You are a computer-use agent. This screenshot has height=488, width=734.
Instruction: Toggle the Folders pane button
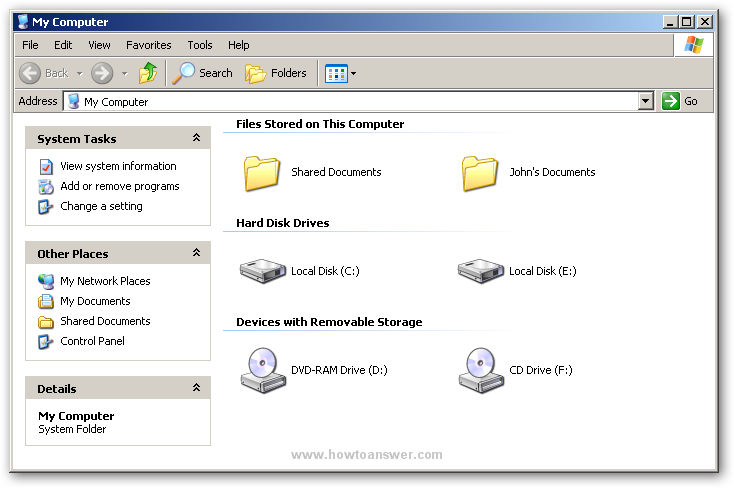click(276, 74)
